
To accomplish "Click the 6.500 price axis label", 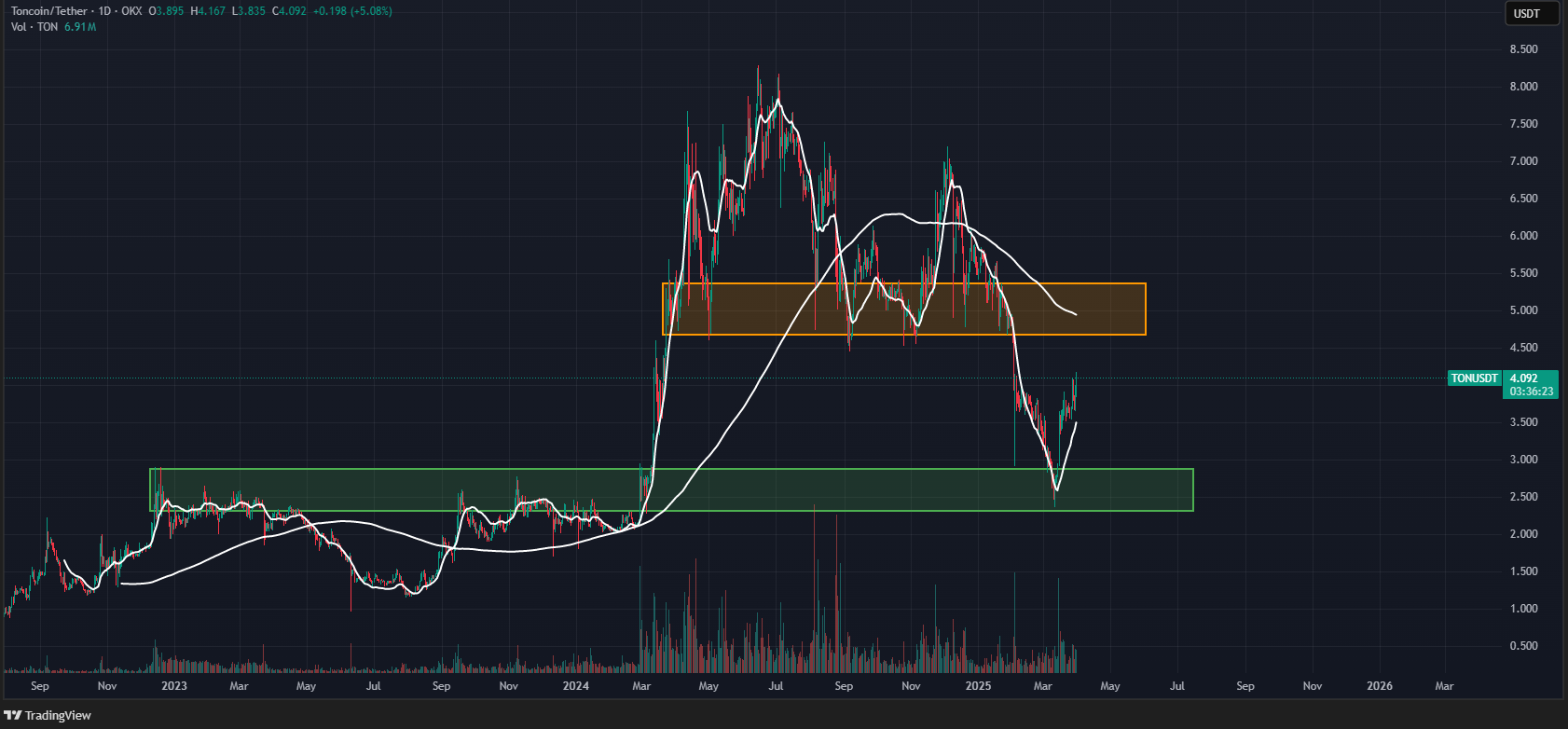I will (x=1523, y=199).
